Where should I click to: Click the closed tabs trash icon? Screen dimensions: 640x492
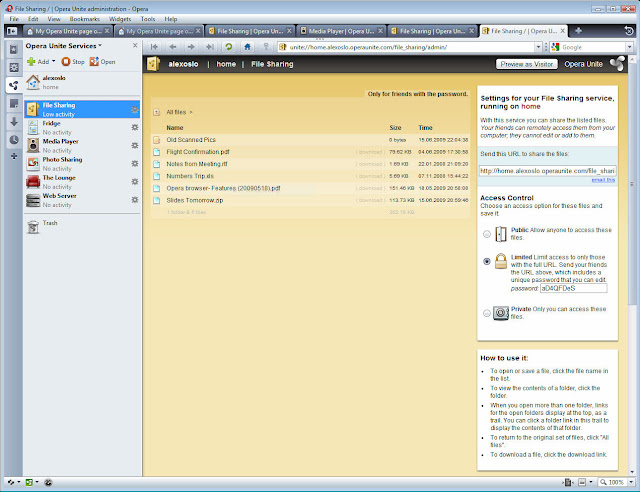pos(629,31)
